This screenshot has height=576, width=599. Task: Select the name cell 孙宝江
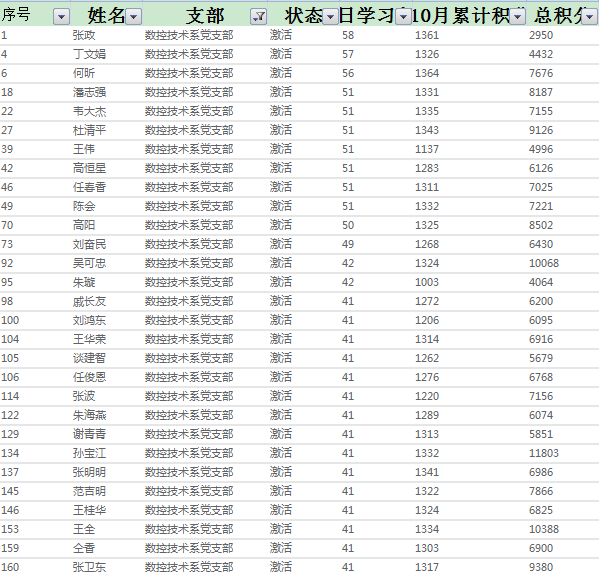(89, 453)
